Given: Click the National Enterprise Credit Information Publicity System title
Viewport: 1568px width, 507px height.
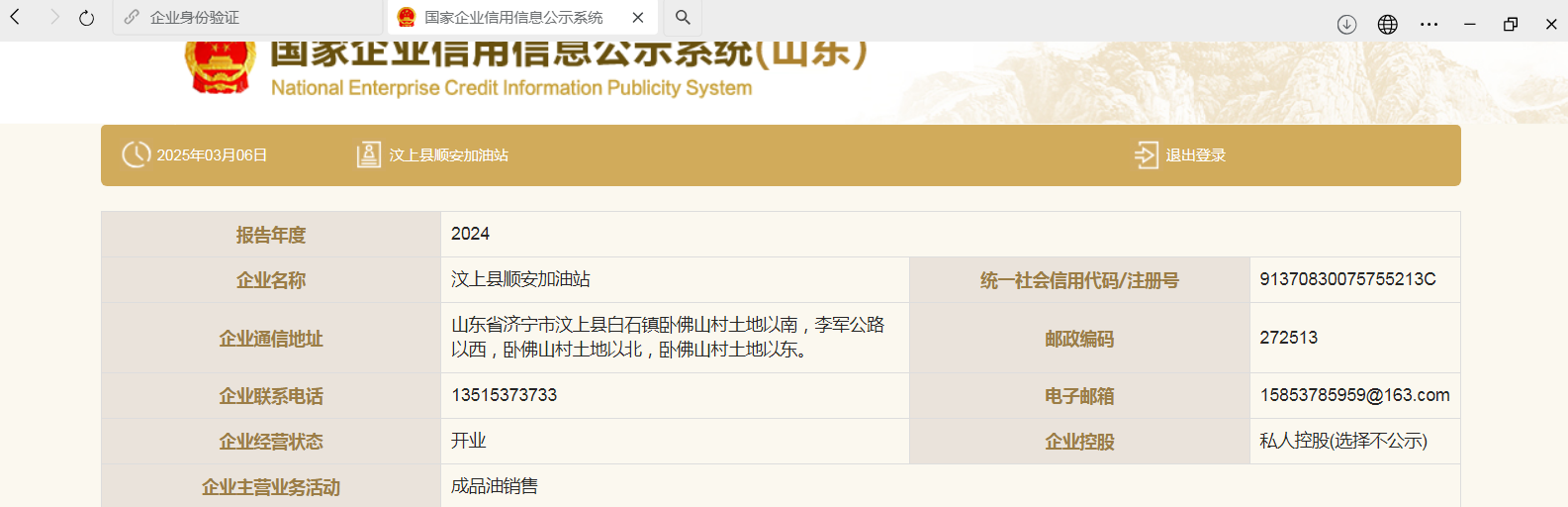Looking at the screenshot, I should [x=511, y=88].
